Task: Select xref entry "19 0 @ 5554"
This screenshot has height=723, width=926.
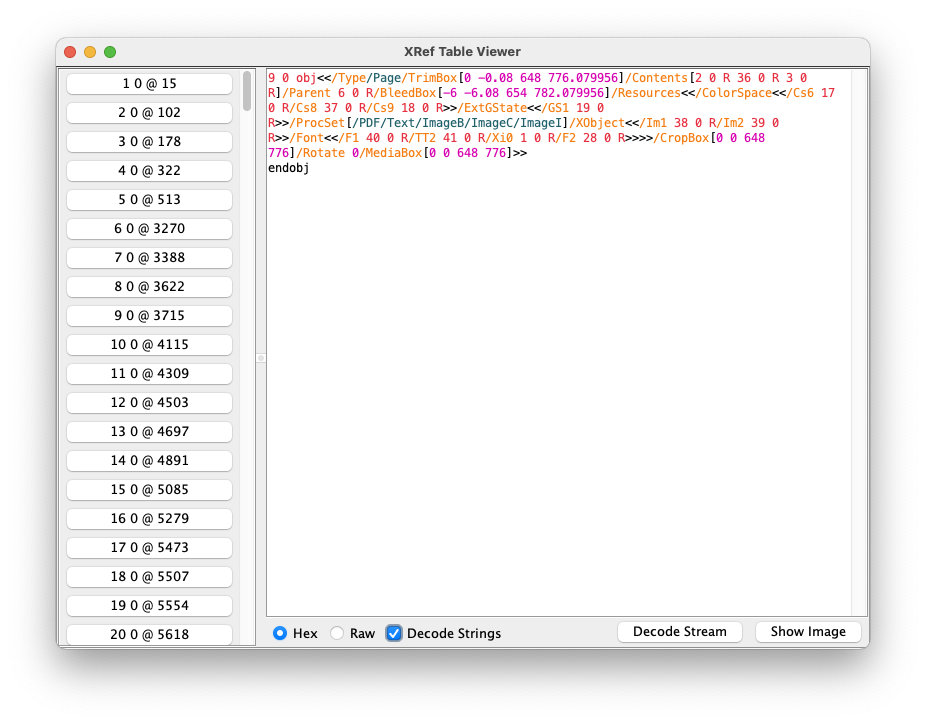Action: pos(149,605)
